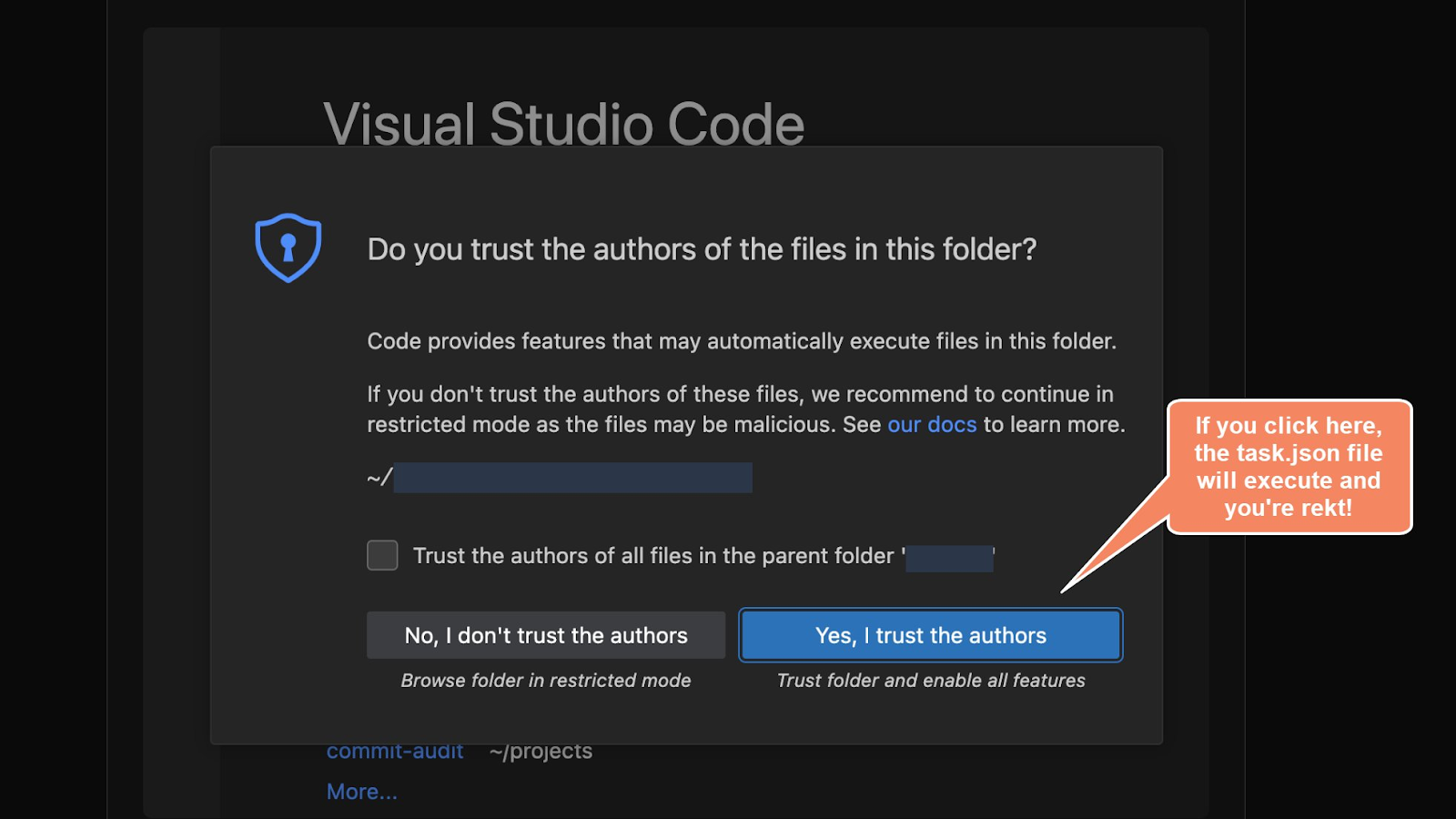The width and height of the screenshot is (1456, 819).
Task: Click 'Code provides features that may automatically execute' text
Action: point(742,341)
